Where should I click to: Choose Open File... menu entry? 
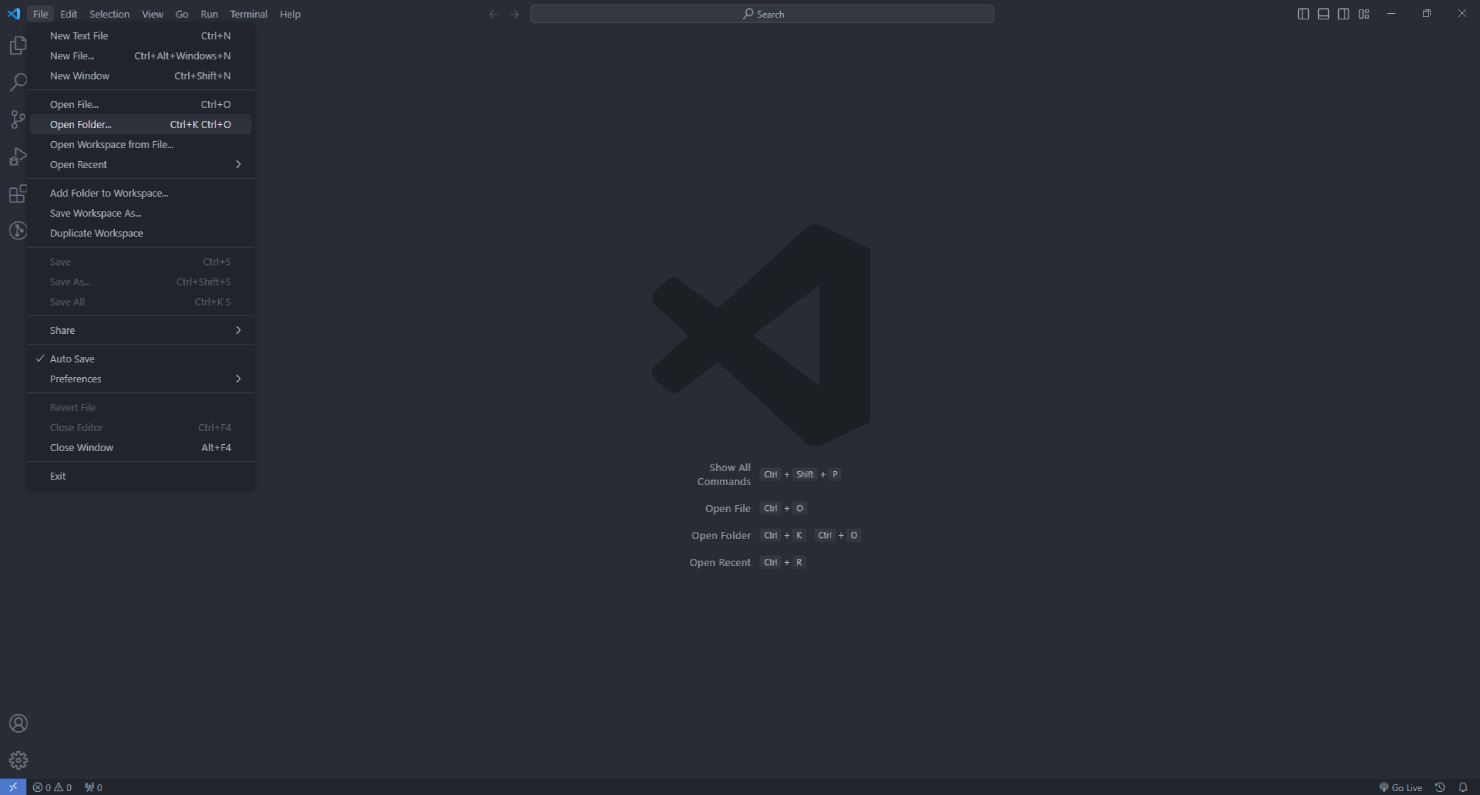(x=140, y=104)
